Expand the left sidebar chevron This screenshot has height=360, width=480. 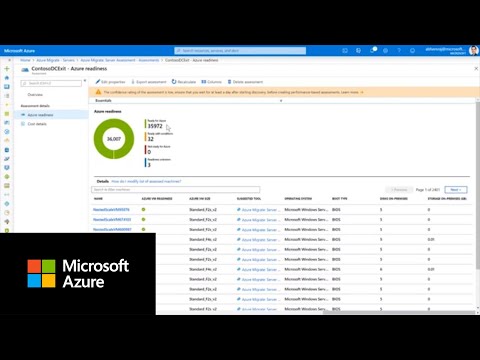point(9,60)
